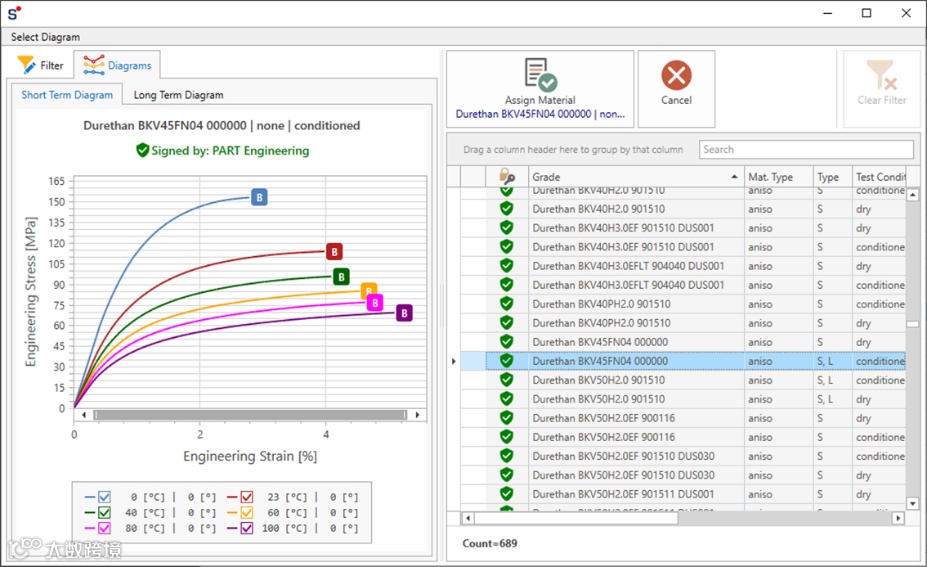Viewport: 927px width, 567px height.
Task: Open the Filter tab
Action: [40, 65]
